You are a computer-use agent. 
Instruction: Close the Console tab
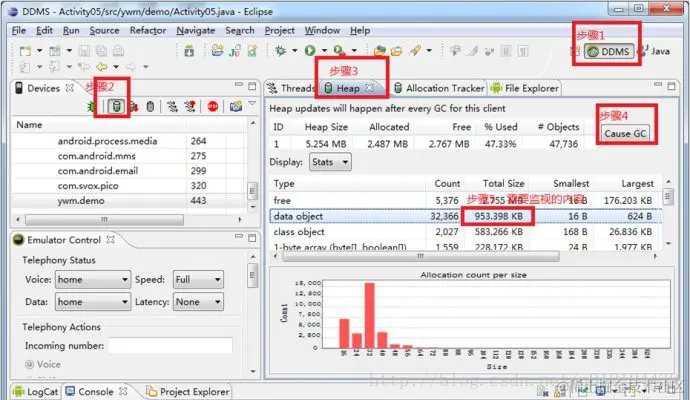(x=123, y=391)
